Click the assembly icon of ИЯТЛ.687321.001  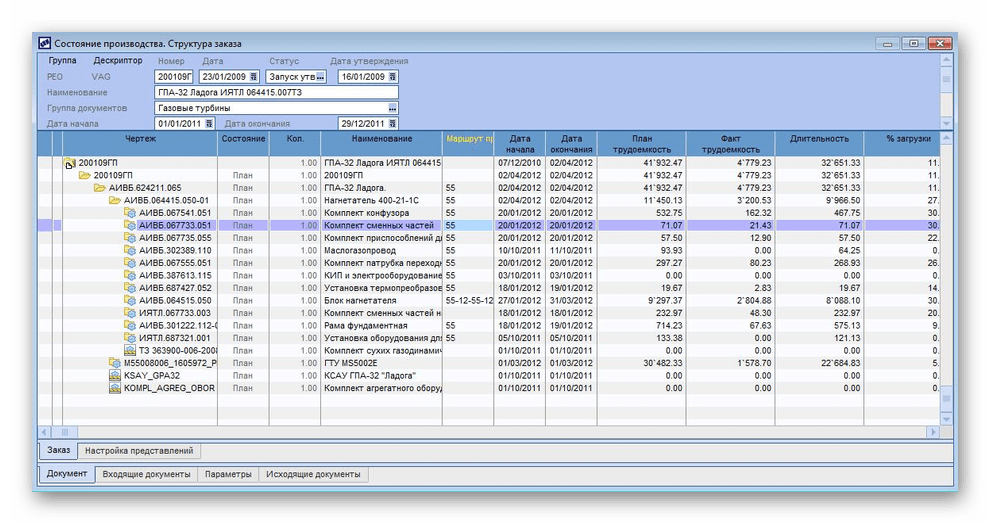tap(130, 338)
